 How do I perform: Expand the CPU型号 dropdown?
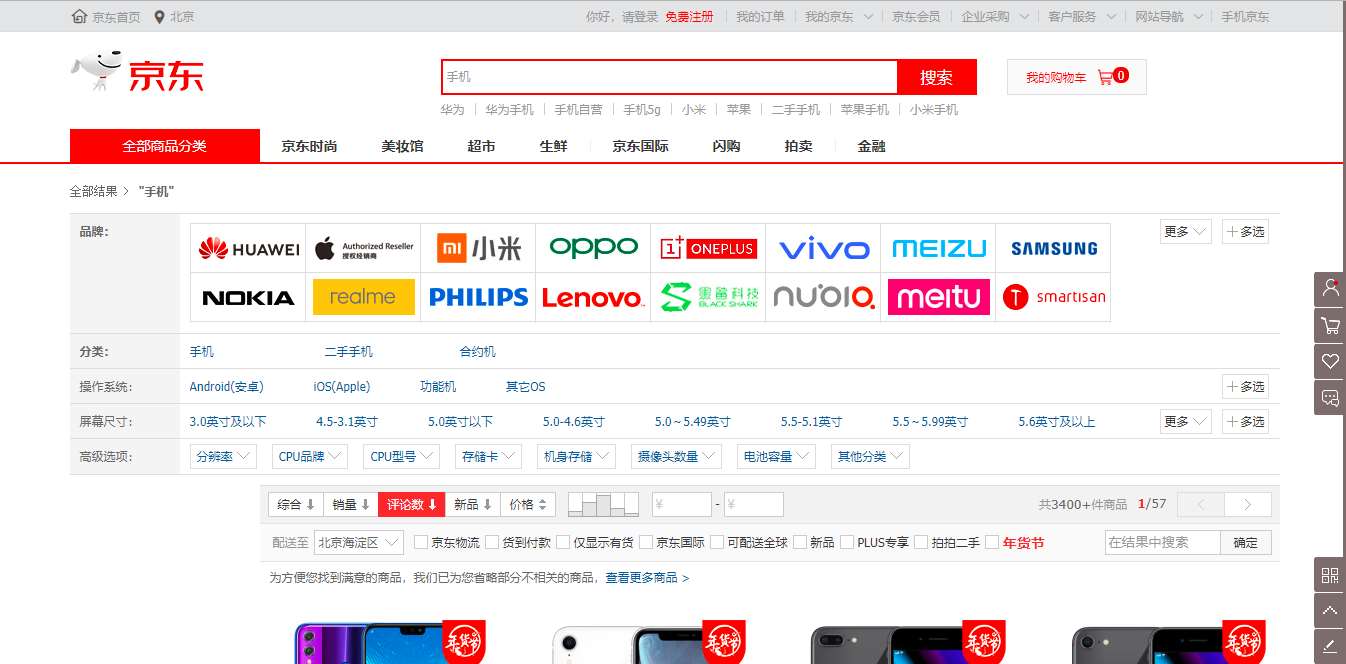[401, 457]
